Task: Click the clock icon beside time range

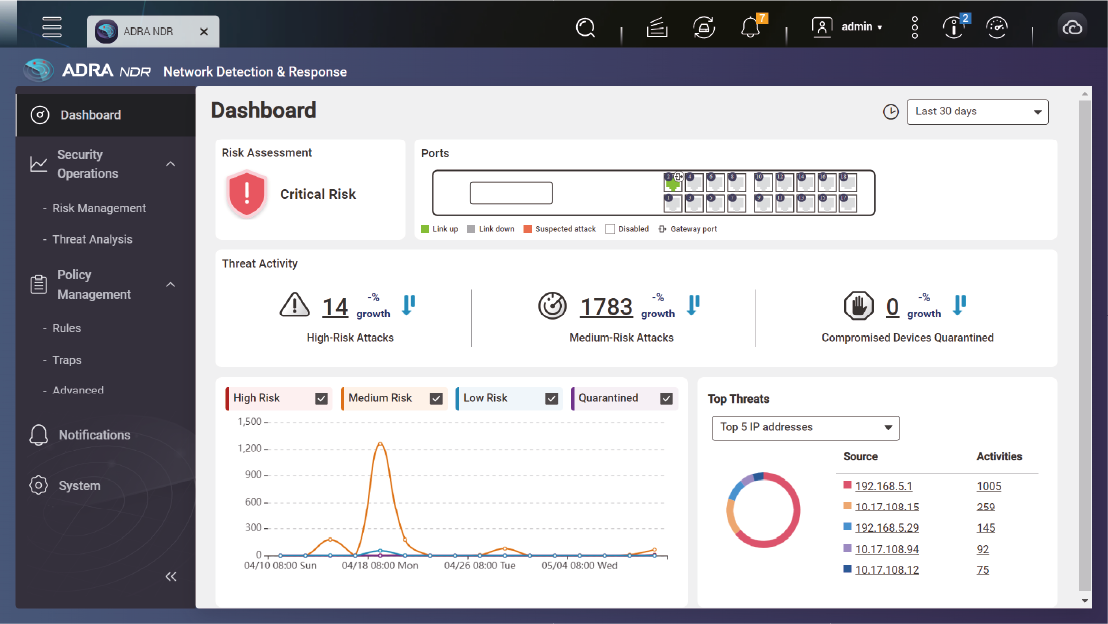Action: coord(890,112)
